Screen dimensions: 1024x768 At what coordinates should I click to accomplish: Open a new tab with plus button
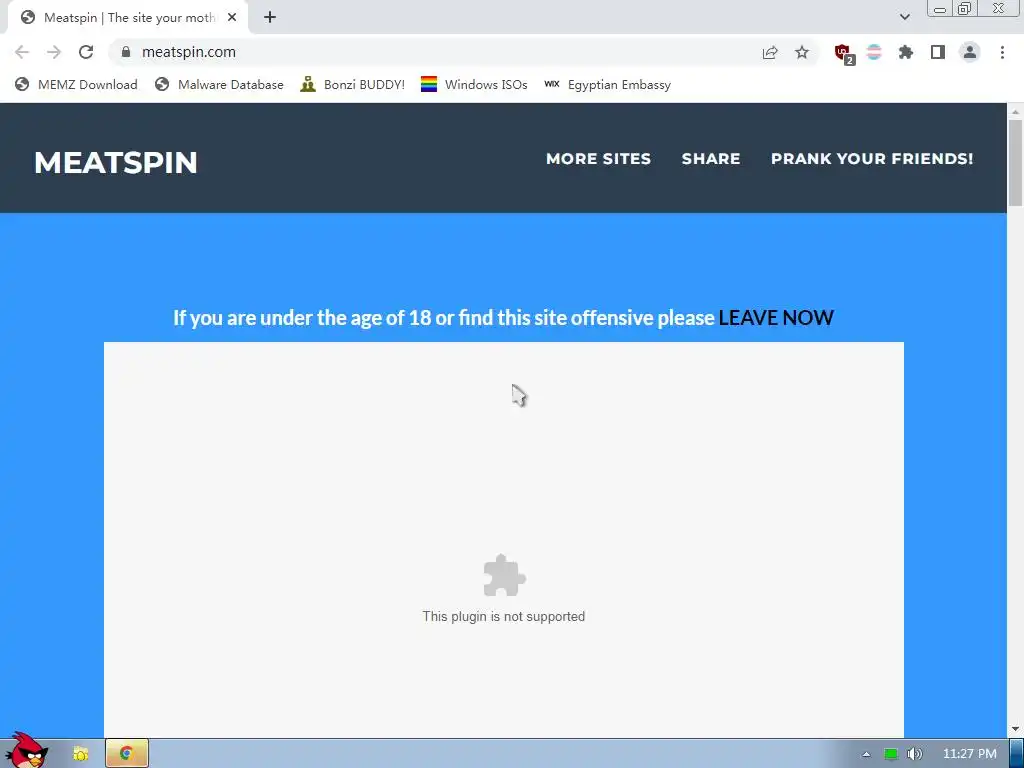(270, 17)
